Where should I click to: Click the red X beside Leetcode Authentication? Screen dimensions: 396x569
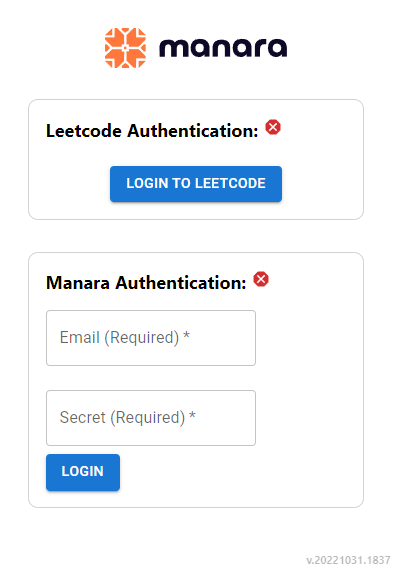coord(273,127)
